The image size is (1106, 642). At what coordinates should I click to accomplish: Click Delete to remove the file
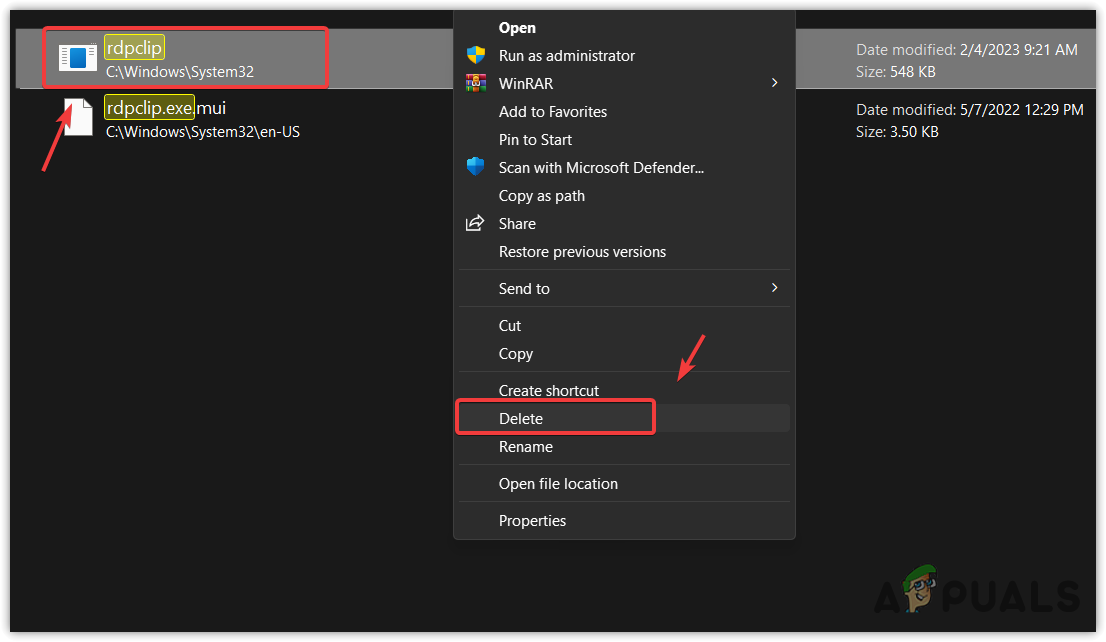tap(521, 417)
